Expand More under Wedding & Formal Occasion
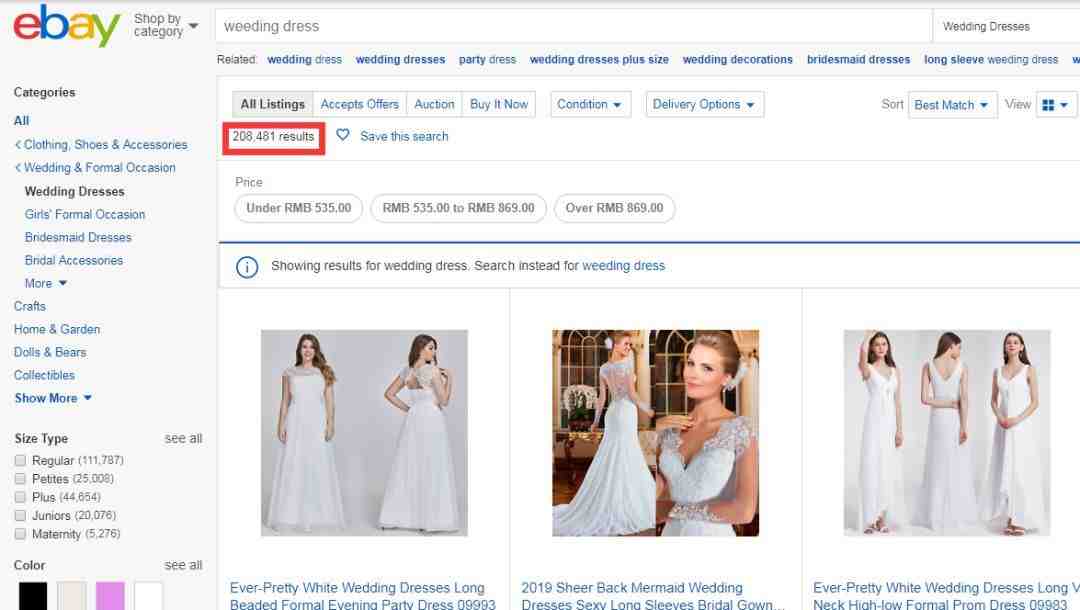 45,283
